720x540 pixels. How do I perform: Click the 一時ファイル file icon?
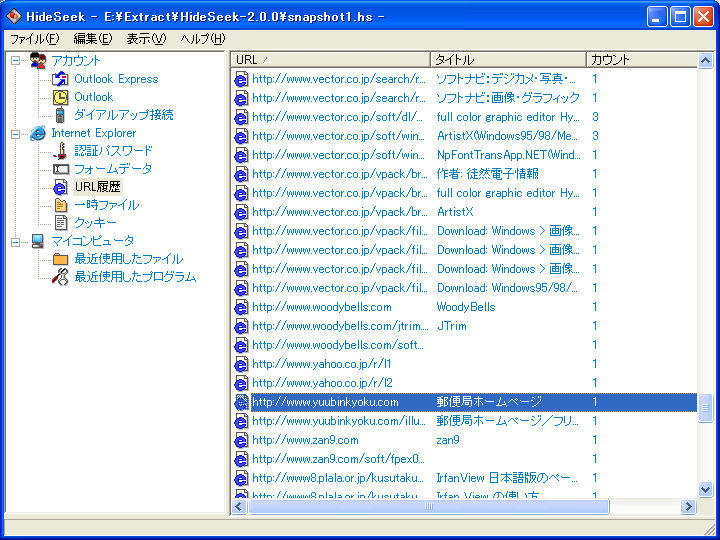60,205
